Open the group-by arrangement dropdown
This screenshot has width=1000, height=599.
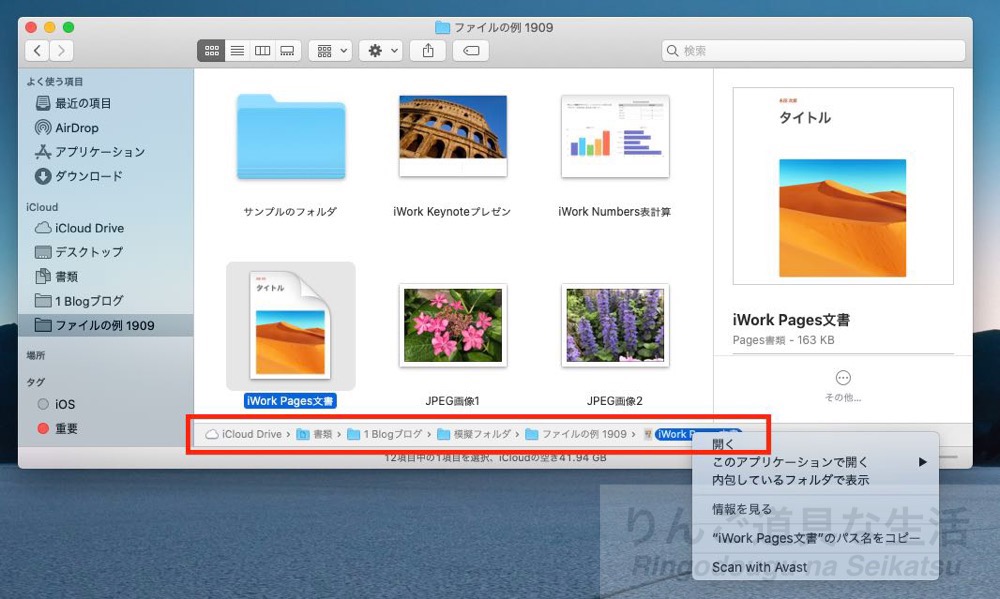[330, 50]
